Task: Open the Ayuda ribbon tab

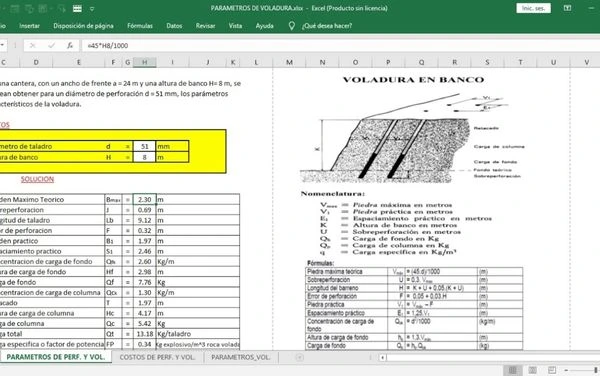Action: [264, 26]
